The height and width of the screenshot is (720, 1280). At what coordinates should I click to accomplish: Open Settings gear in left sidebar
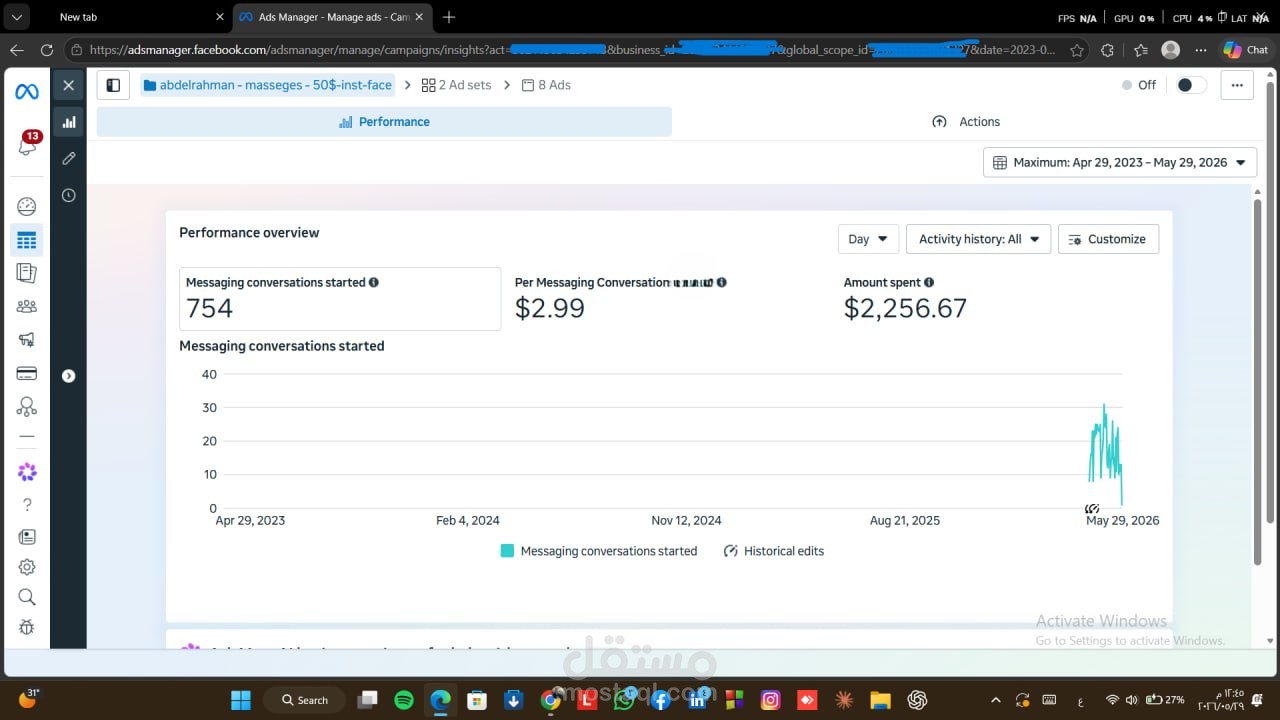click(x=27, y=567)
